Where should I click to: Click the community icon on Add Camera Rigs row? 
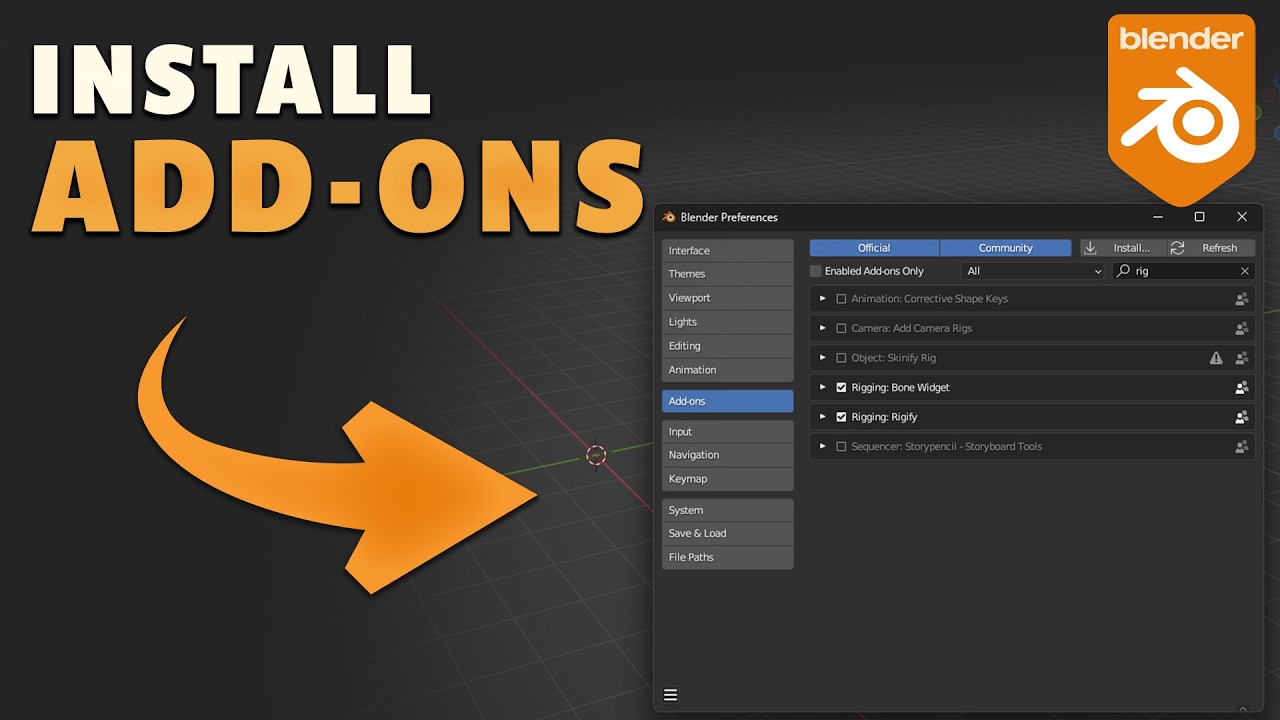[x=1241, y=328]
